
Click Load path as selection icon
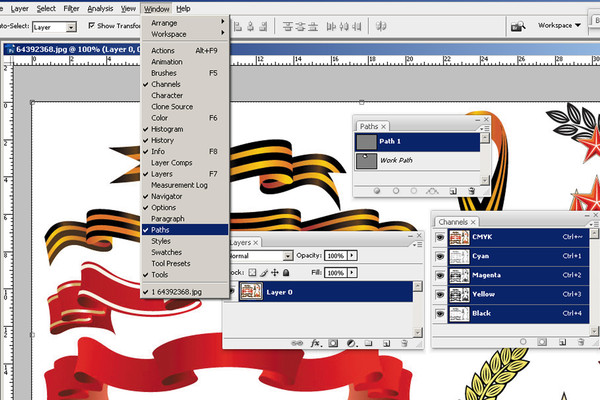coord(416,189)
